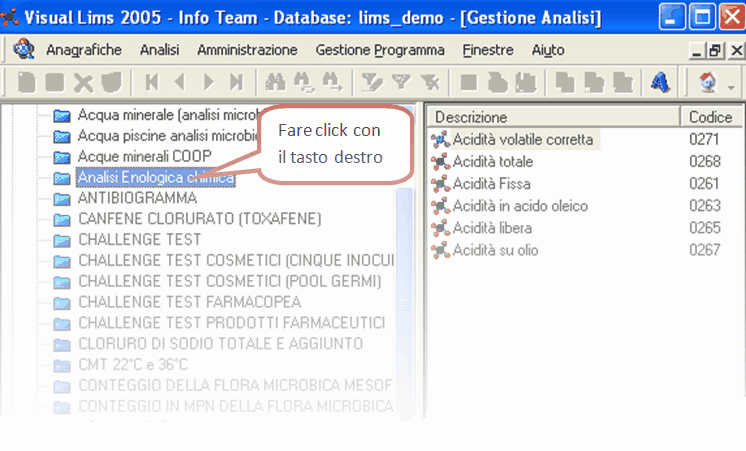Sort by the Codice column header
Image resolution: width=746 pixels, height=451 pixels.
(711, 117)
